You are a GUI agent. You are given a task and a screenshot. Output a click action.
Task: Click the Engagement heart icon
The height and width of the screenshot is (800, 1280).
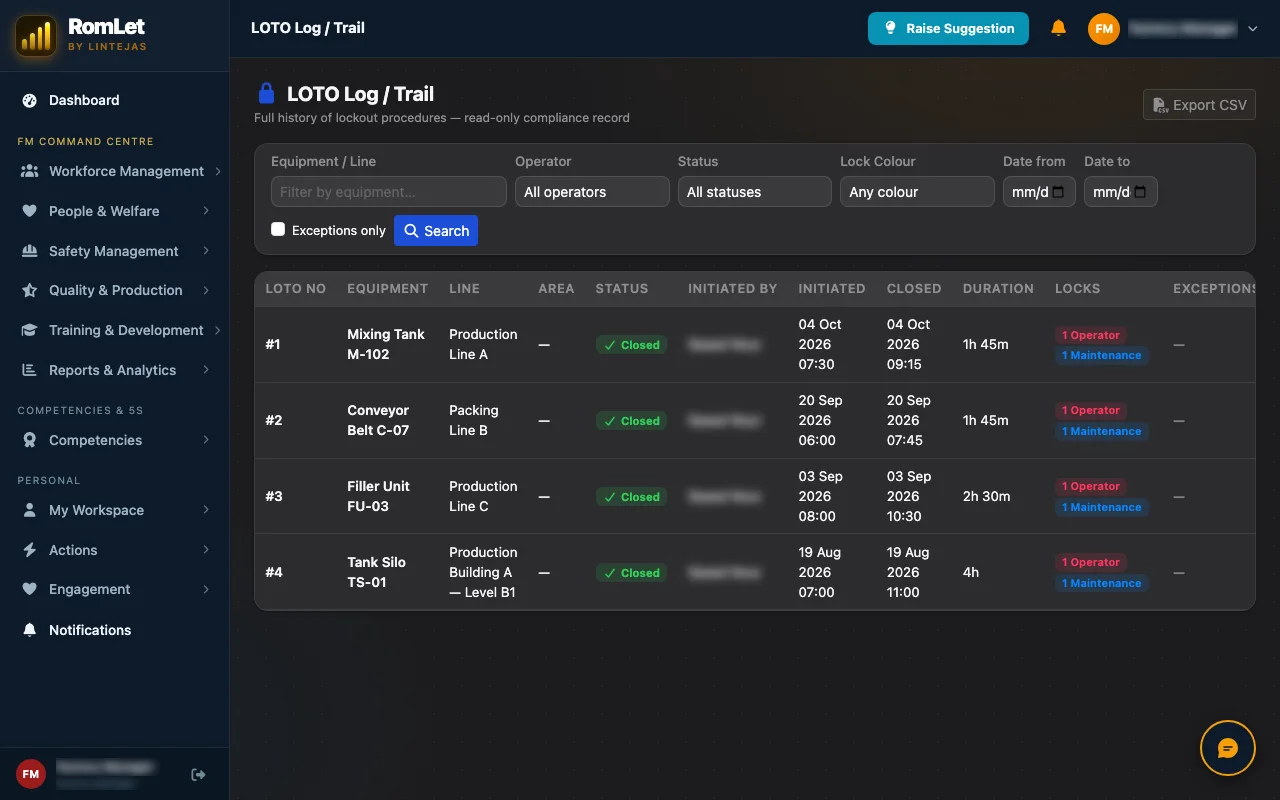tap(29, 589)
